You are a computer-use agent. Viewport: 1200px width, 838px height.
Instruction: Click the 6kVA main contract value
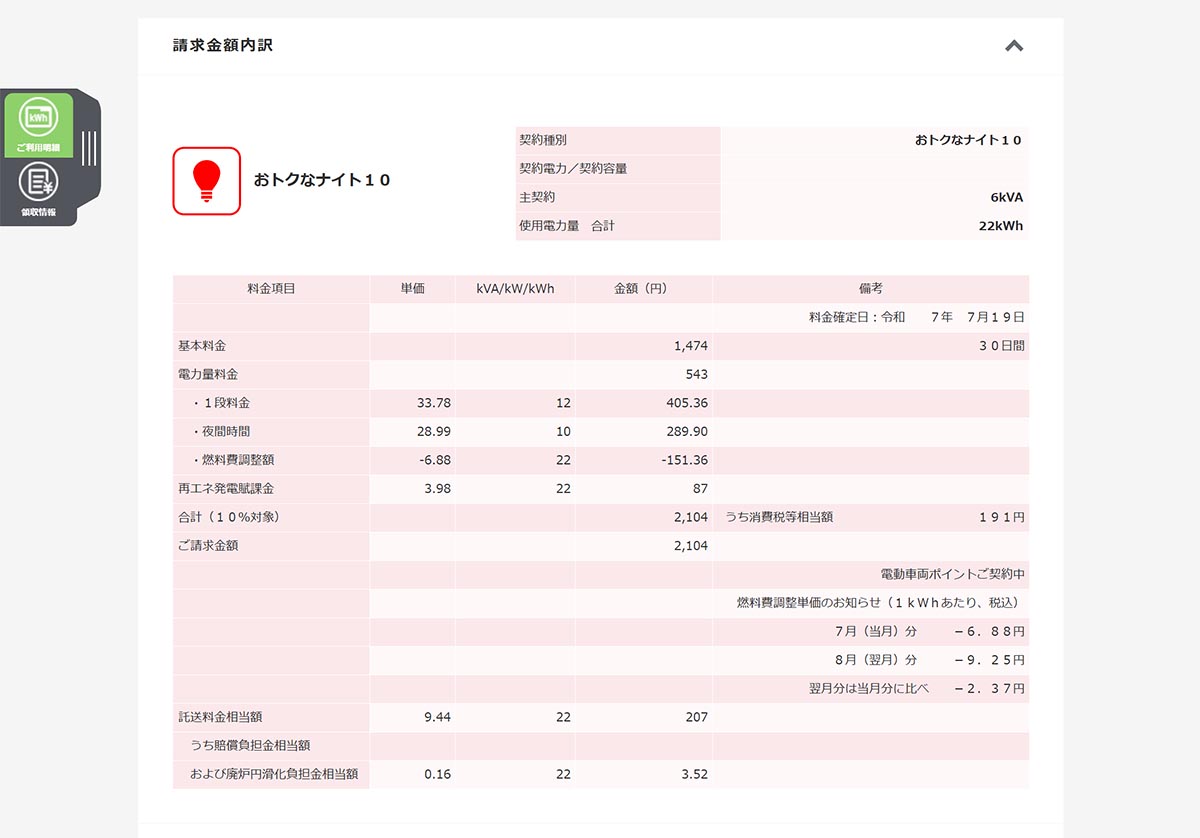(x=1007, y=198)
